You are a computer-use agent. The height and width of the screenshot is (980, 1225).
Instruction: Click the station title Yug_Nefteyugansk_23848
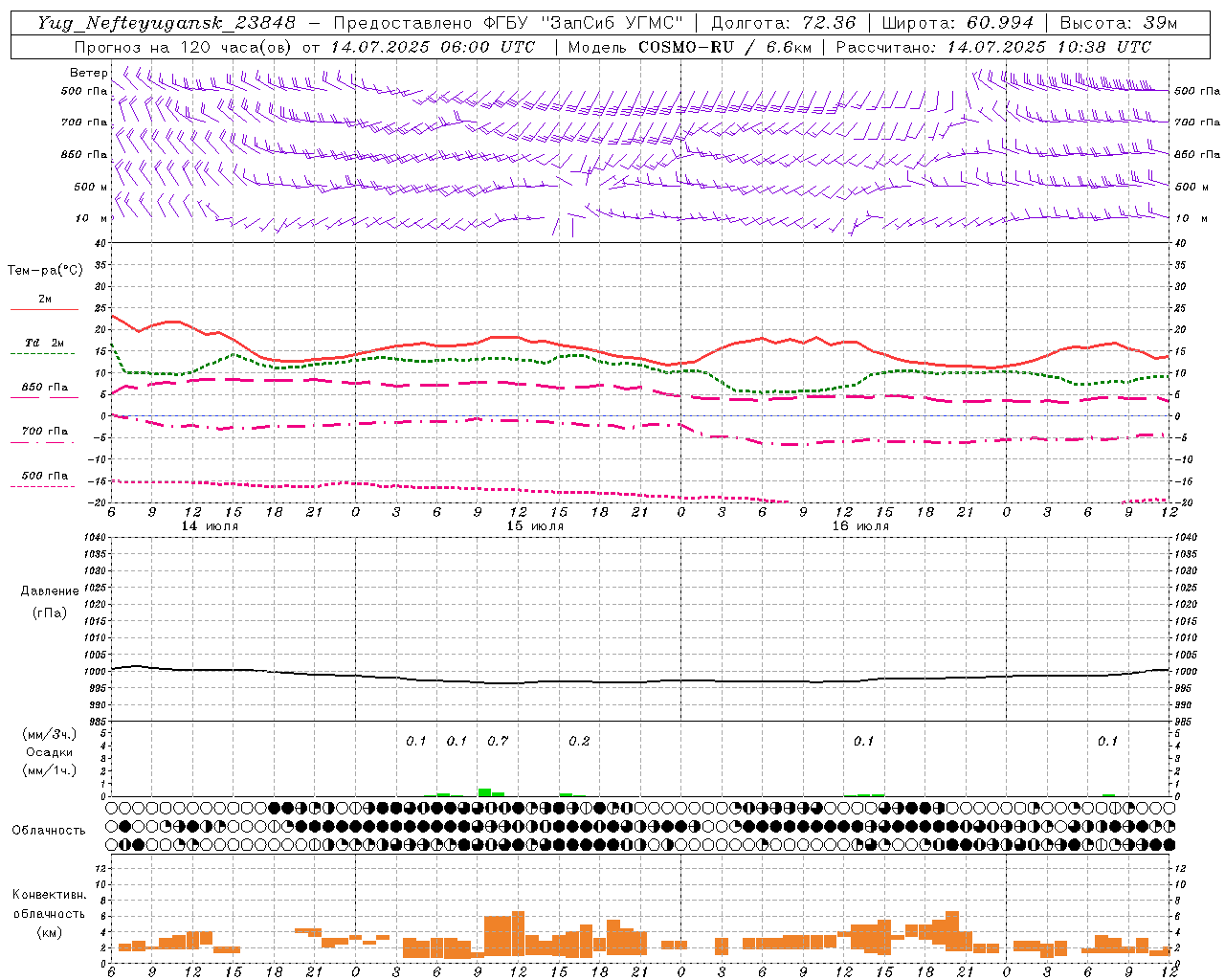[167, 23]
